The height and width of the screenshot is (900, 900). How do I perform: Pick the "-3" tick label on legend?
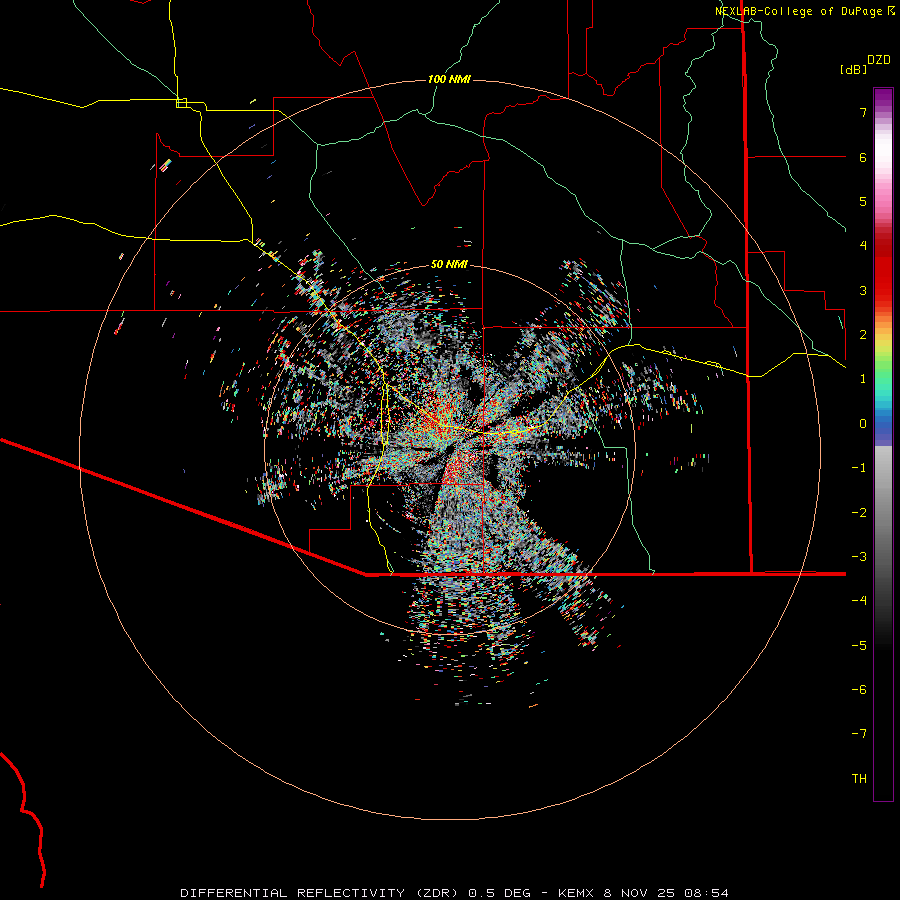[x=859, y=557]
